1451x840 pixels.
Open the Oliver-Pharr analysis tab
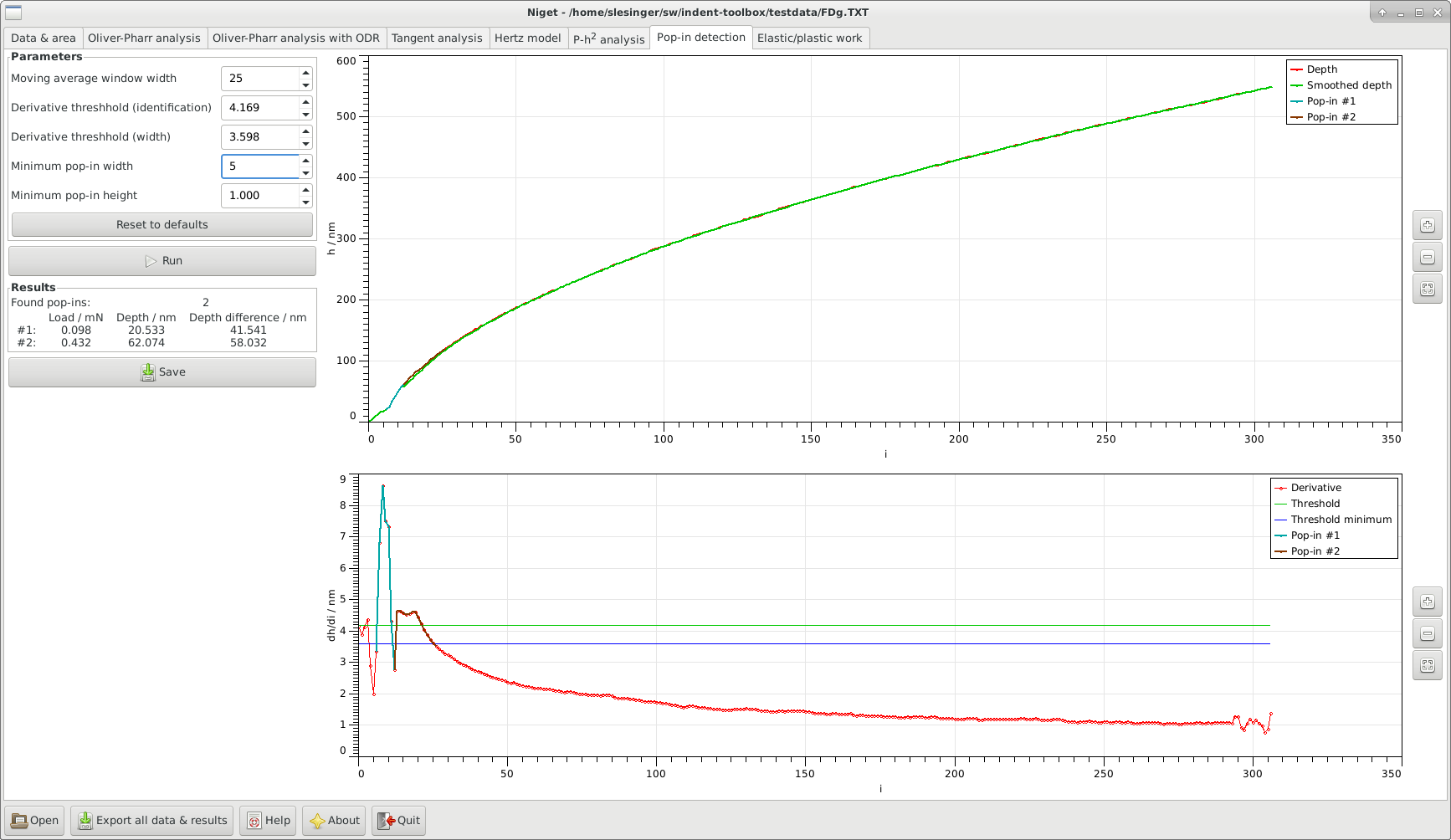pyautogui.click(x=144, y=38)
